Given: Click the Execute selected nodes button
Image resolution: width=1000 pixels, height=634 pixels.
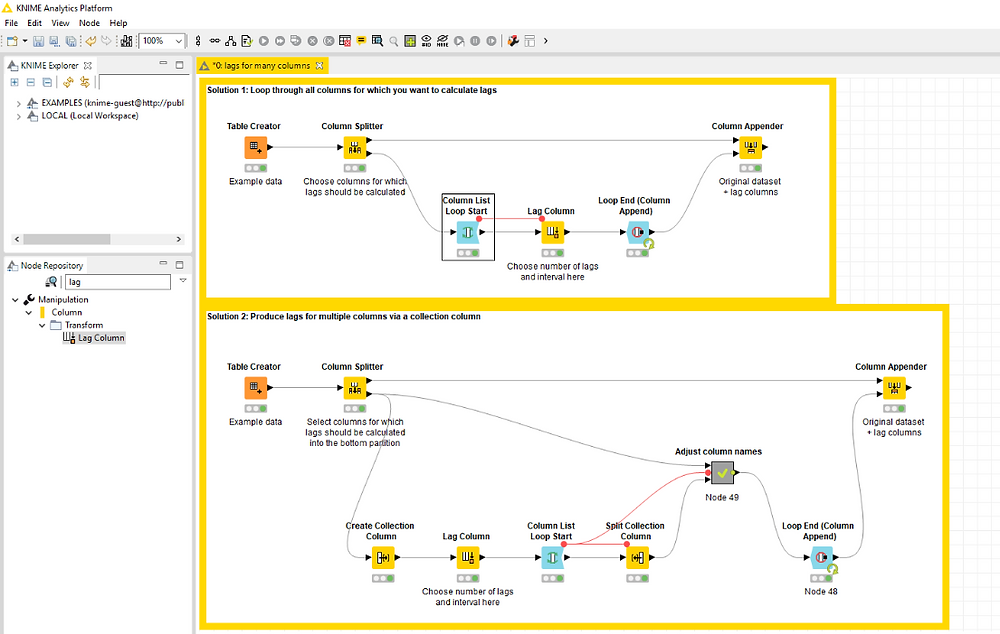Looking at the screenshot, I should point(263,41).
